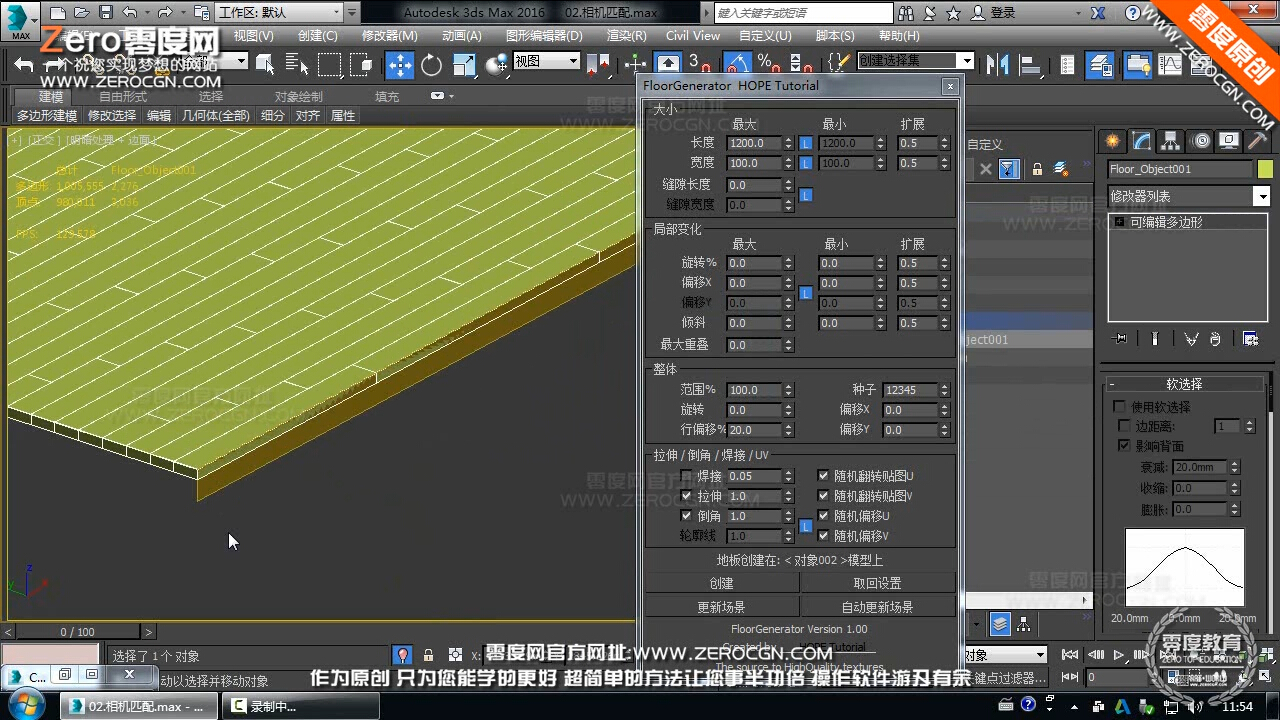Click the 创建 button in FloorGenerator
The height and width of the screenshot is (720, 1280).
721,583
